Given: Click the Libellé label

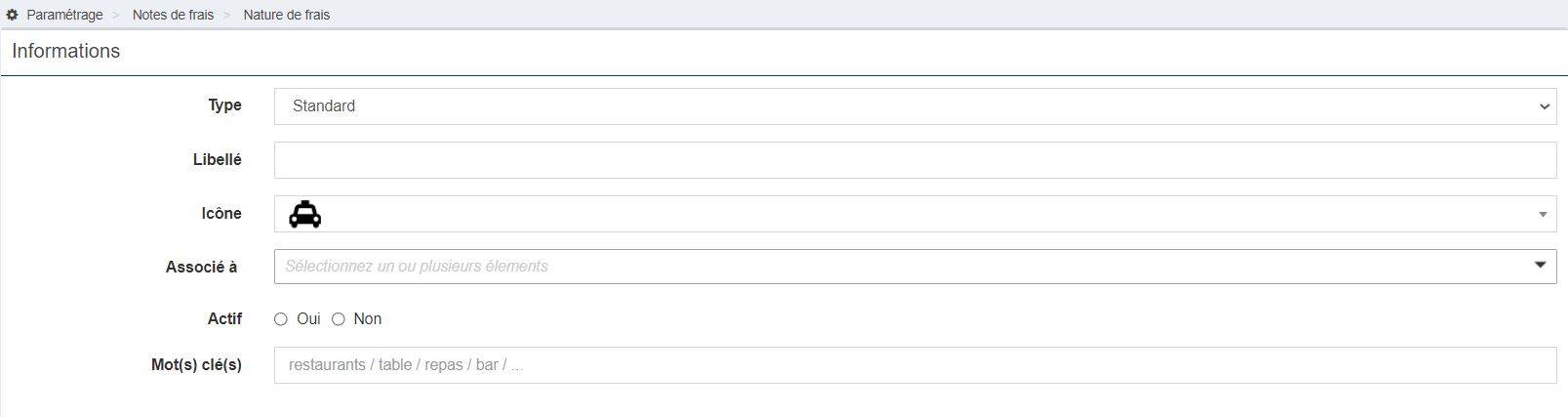Looking at the screenshot, I should click(x=218, y=159).
